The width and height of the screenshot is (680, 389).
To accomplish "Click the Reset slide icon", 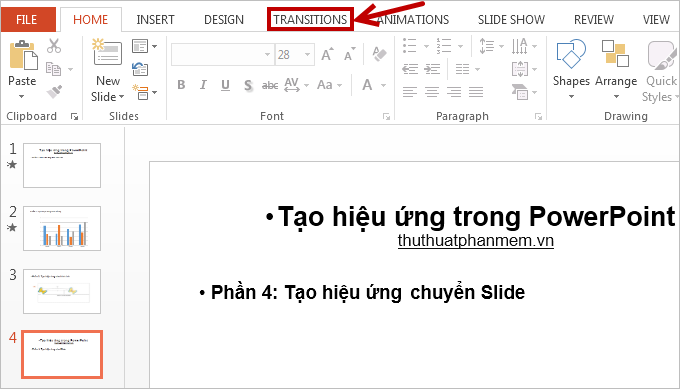I will (x=140, y=69).
